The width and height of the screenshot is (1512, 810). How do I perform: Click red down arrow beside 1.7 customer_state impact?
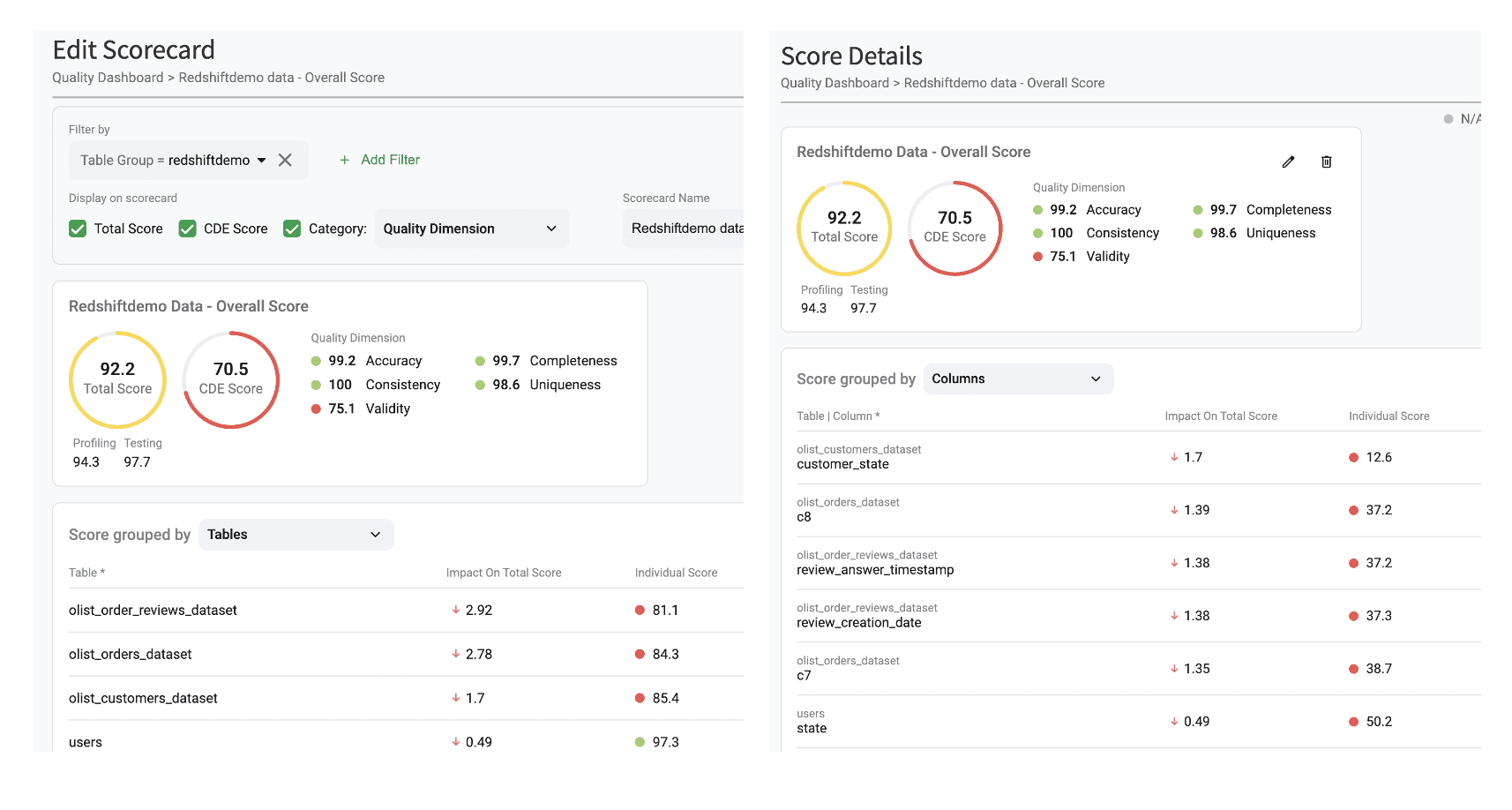(1174, 457)
